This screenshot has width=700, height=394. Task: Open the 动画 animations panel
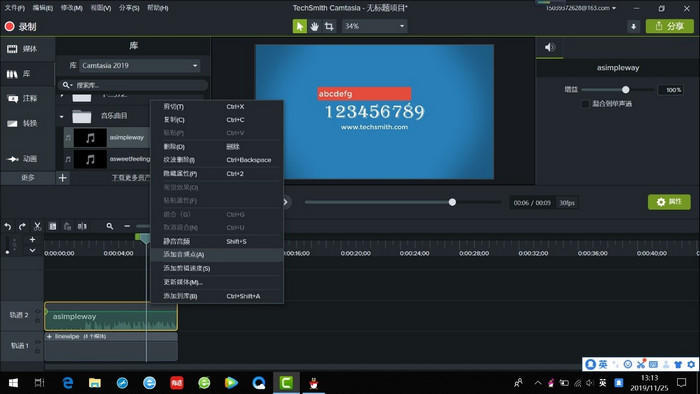pyautogui.click(x=22, y=159)
